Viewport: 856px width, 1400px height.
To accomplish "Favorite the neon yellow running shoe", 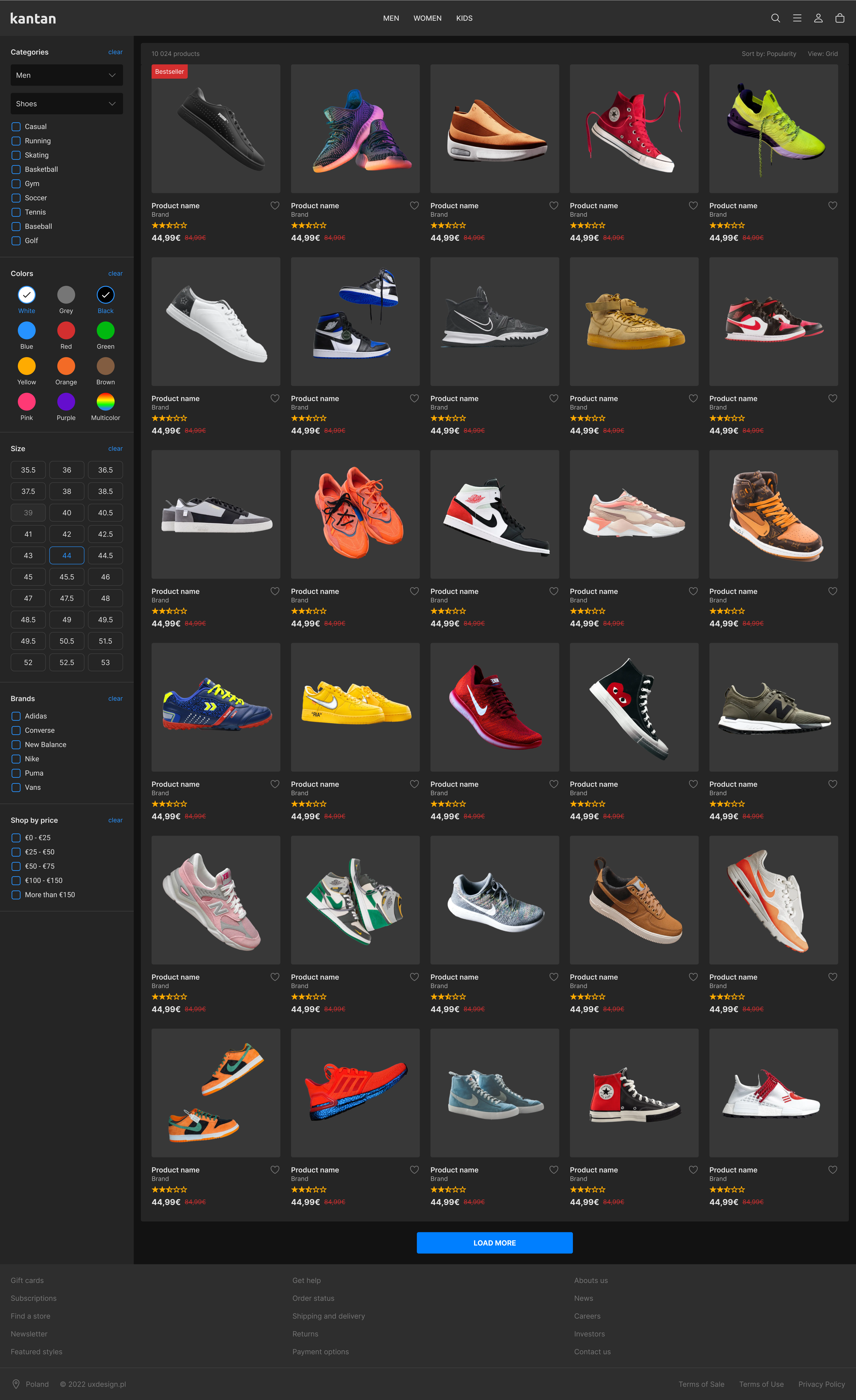I will click(833, 206).
